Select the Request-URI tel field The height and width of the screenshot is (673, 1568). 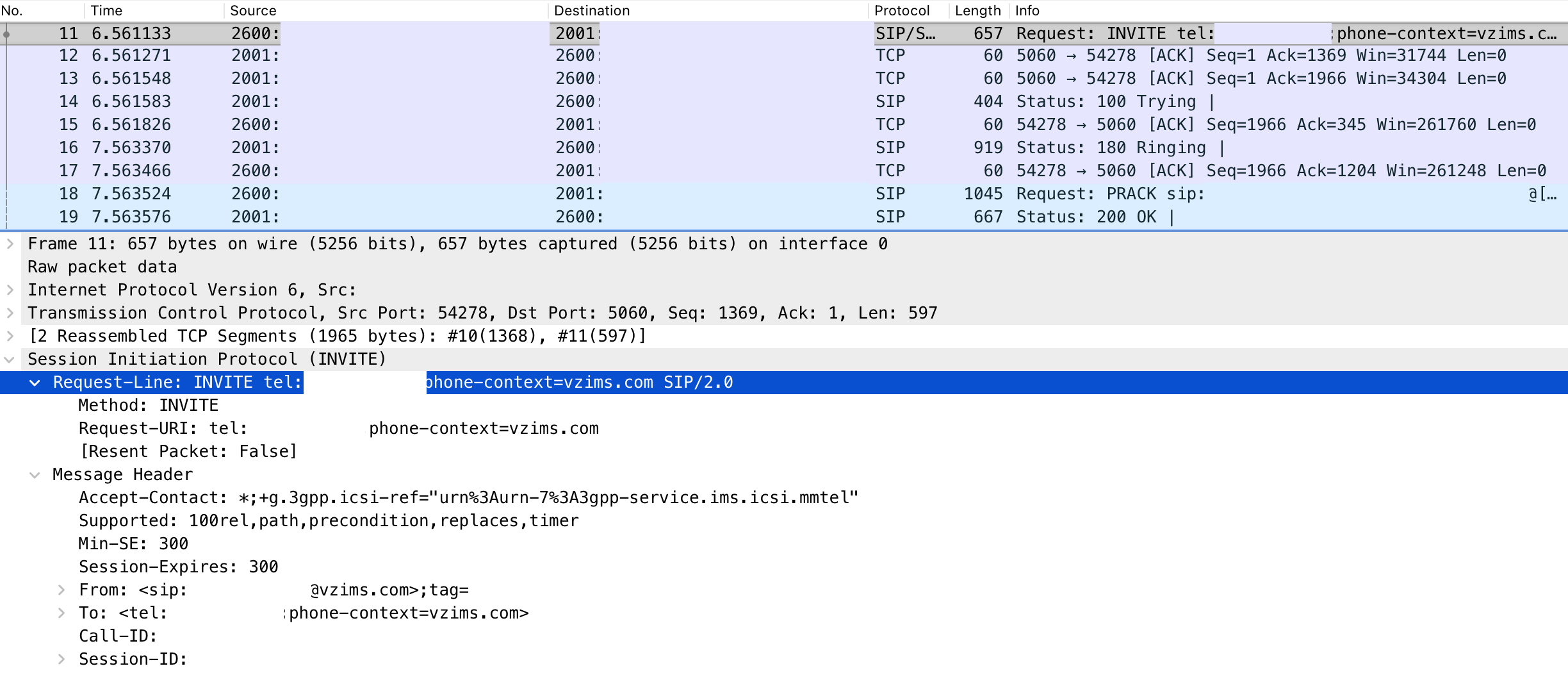click(x=784, y=429)
